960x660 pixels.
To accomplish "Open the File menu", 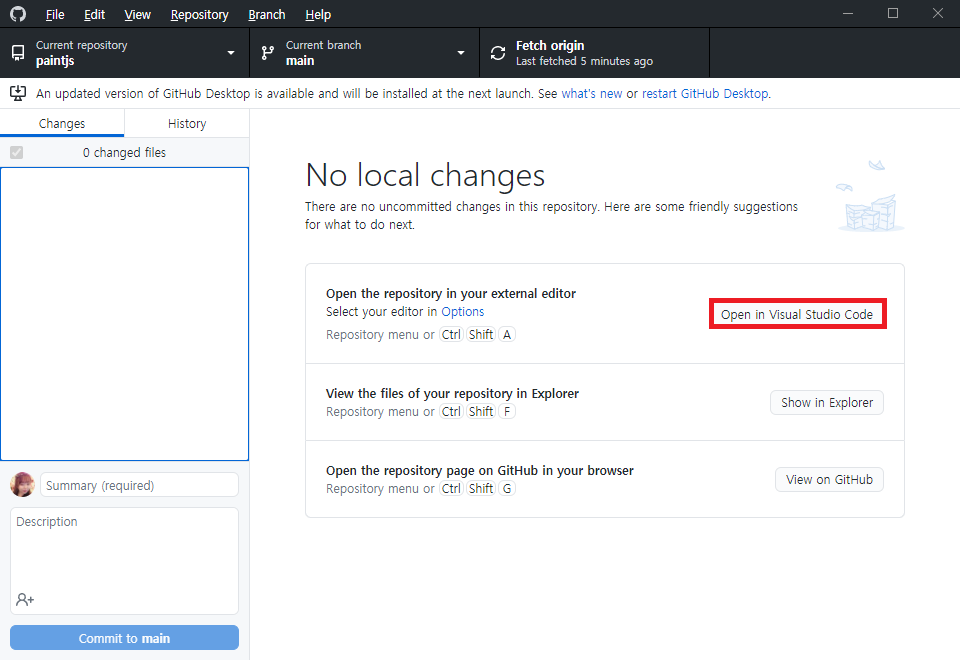I will (55, 14).
